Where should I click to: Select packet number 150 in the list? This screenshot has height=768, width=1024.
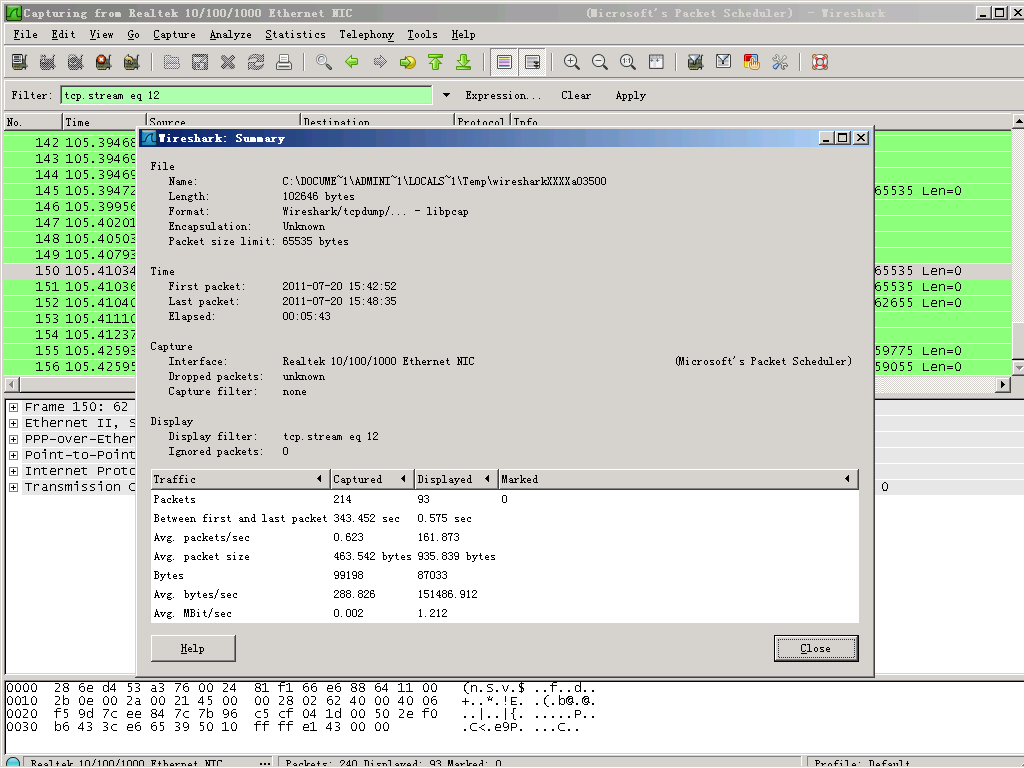click(70, 270)
